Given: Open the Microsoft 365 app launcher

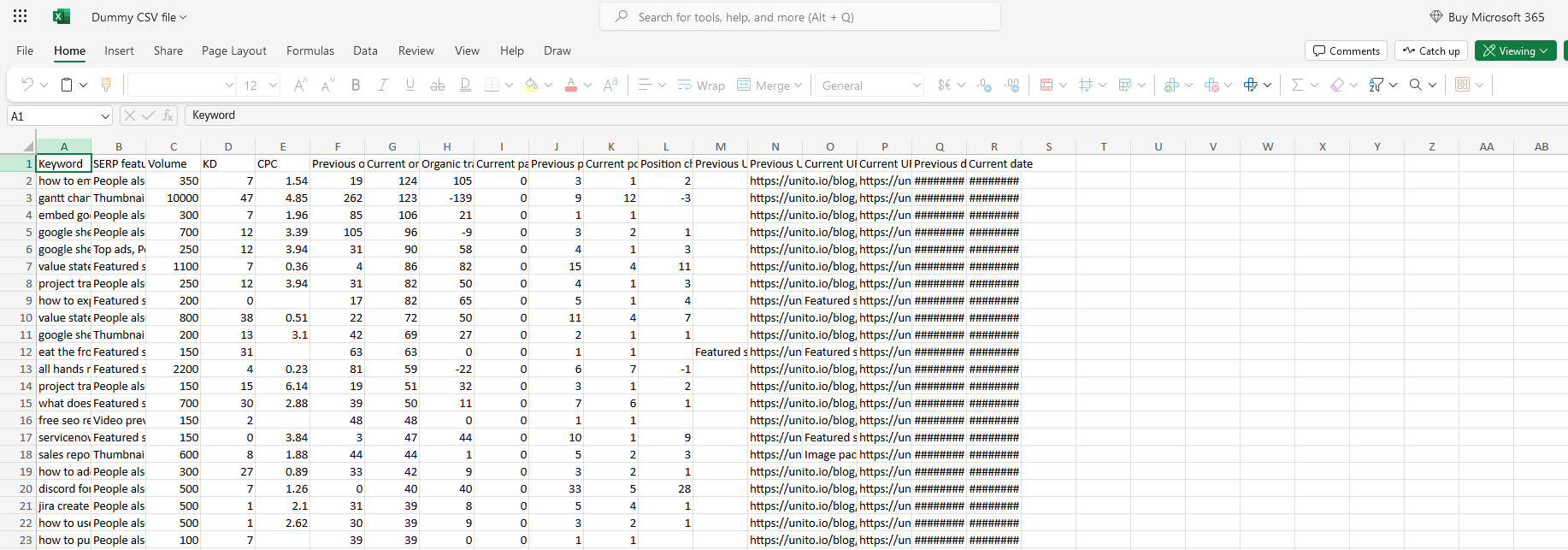Looking at the screenshot, I should [21, 16].
